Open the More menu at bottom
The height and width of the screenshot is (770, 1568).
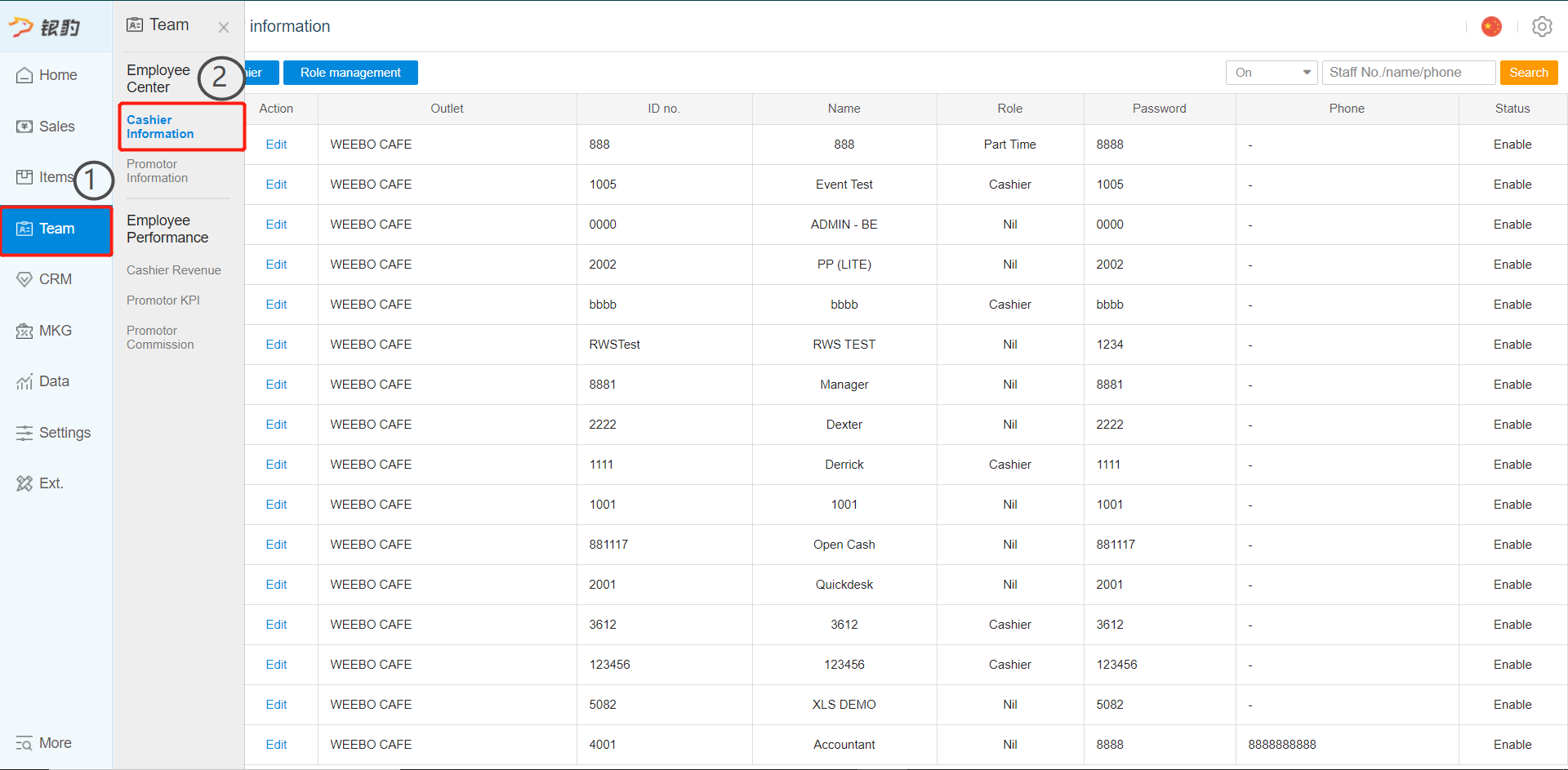45,743
